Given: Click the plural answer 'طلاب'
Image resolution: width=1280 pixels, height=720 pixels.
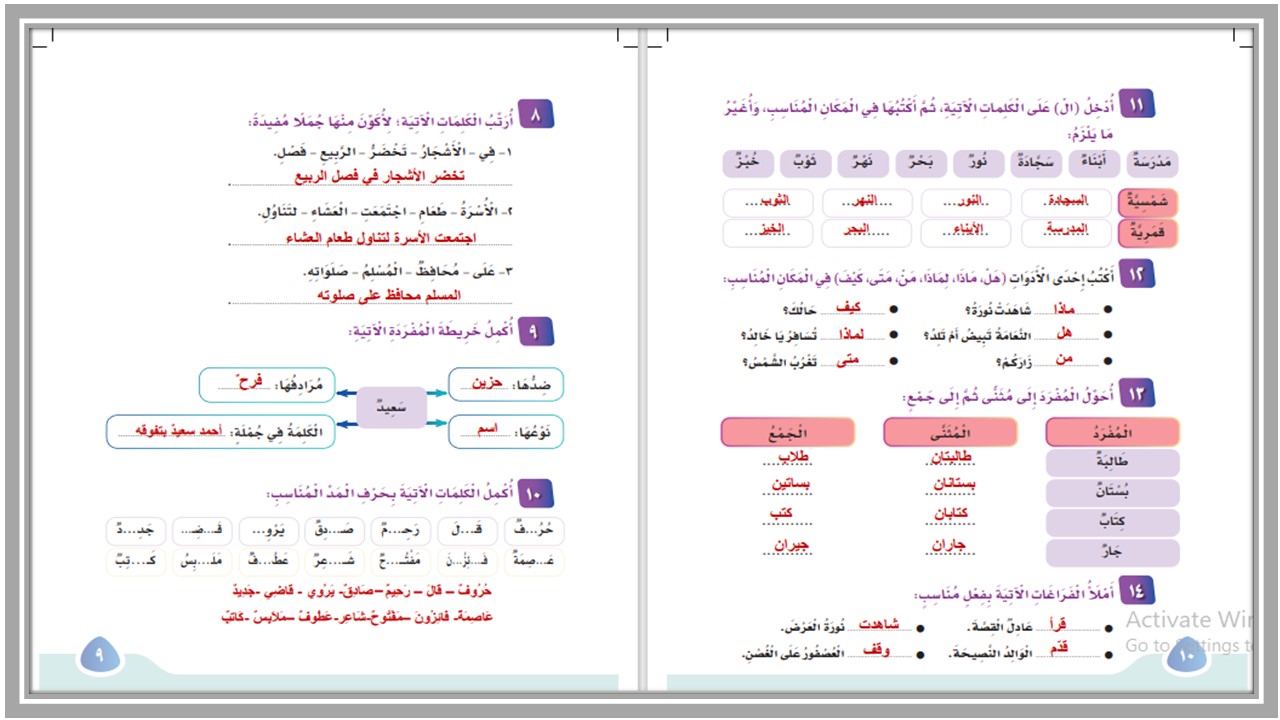Looking at the screenshot, I should 792,457.
